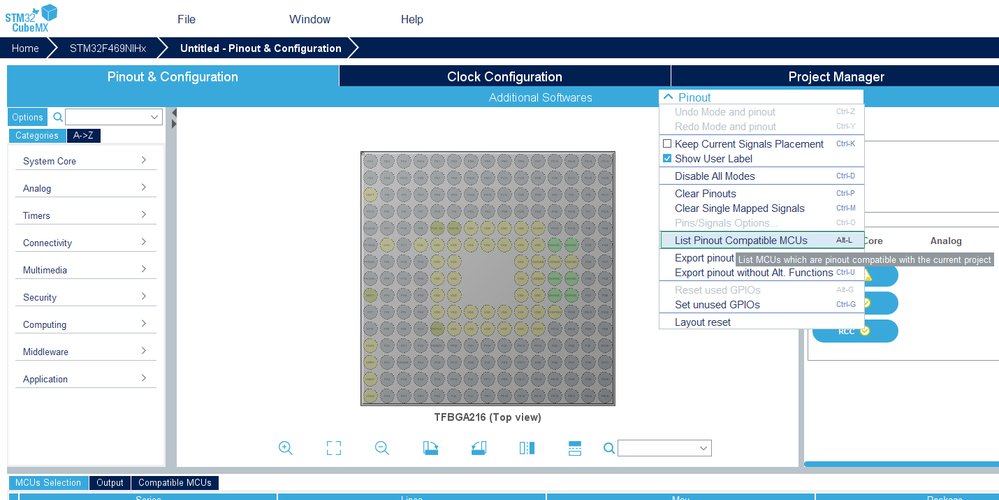The height and width of the screenshot is (500, 999).
Task: Expand the Security category
Action: (x=85, y=297)
